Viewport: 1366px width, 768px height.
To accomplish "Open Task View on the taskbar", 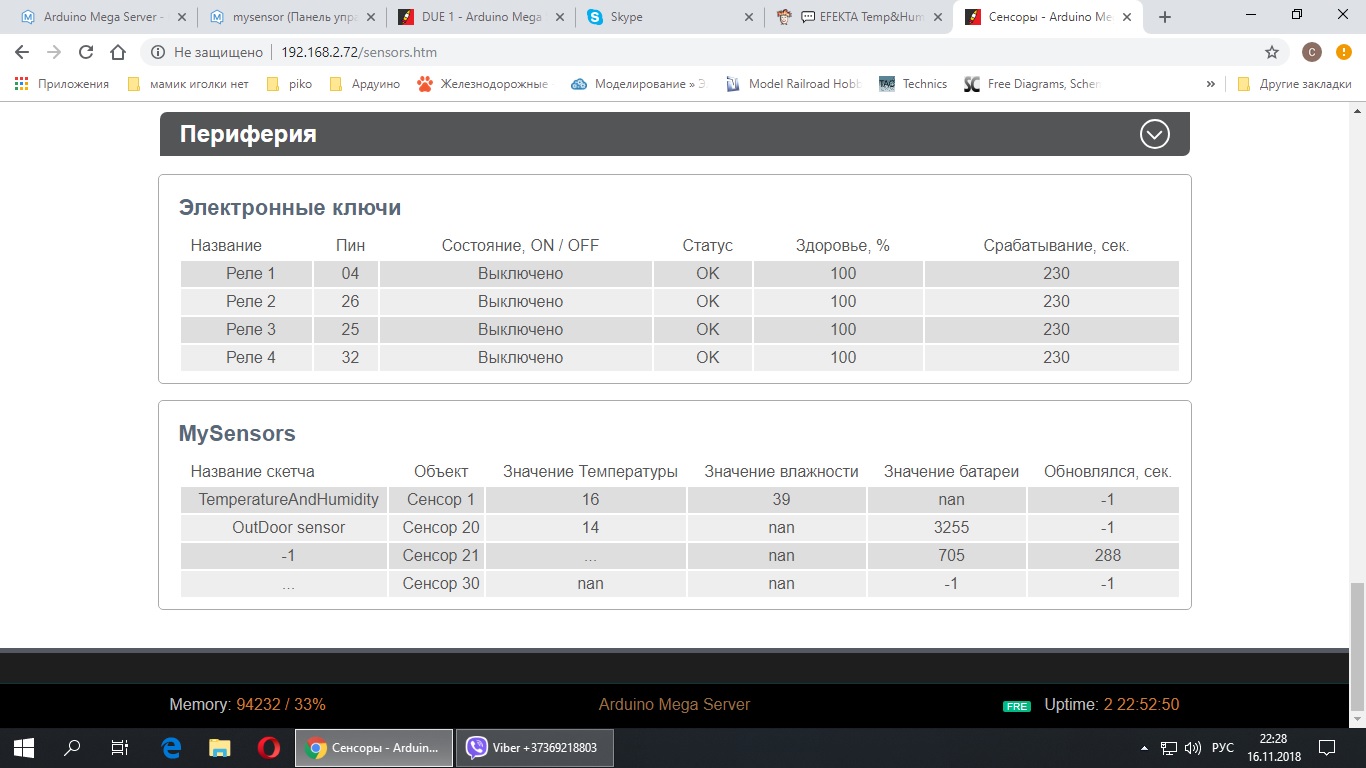I will 120,747.
